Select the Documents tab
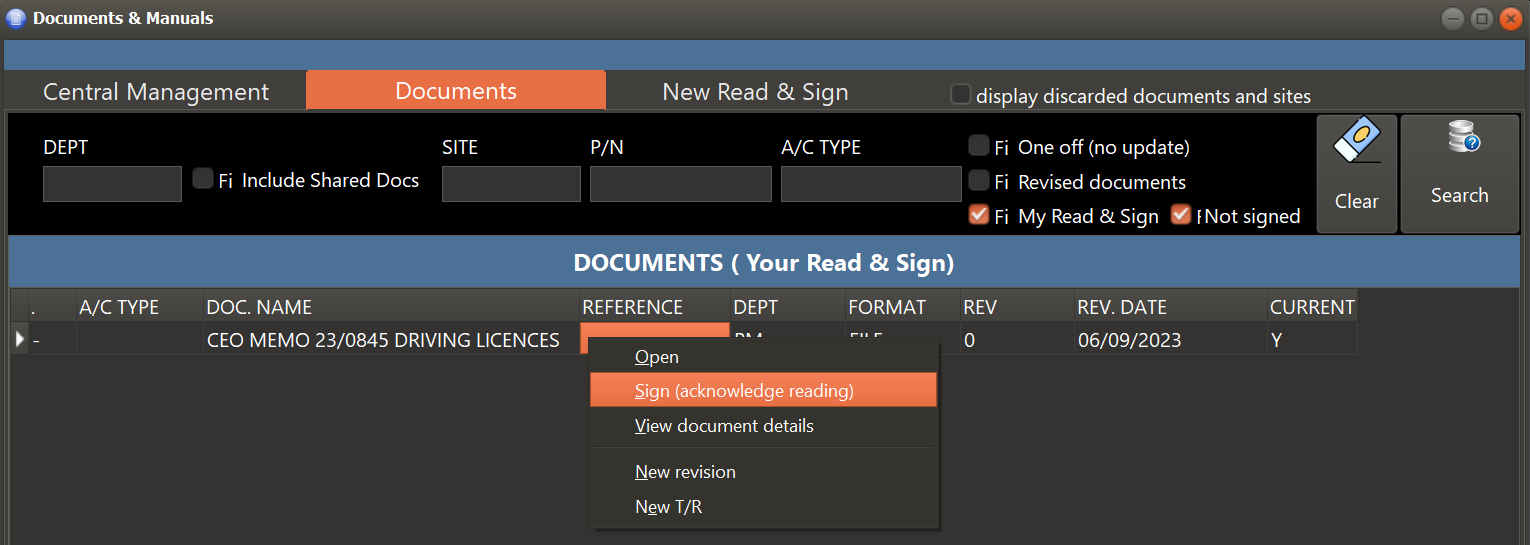This screenshot has height=545, width=1530. (456, 91)
